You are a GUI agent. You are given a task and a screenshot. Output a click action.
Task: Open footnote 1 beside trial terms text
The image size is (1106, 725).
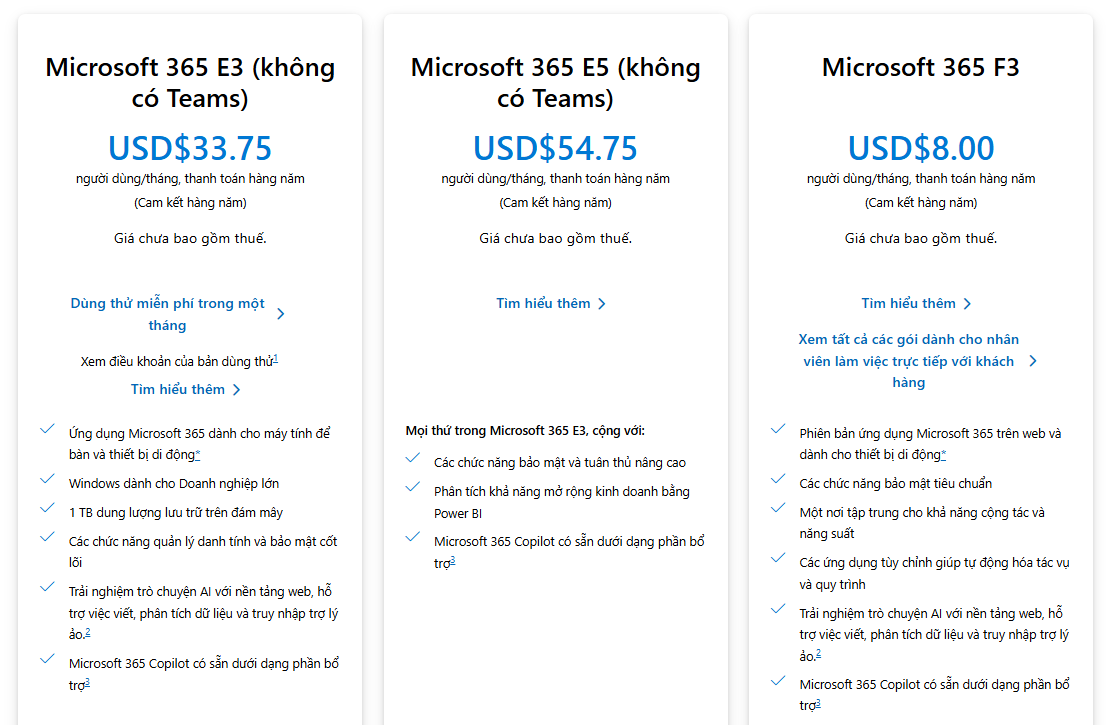276,358
